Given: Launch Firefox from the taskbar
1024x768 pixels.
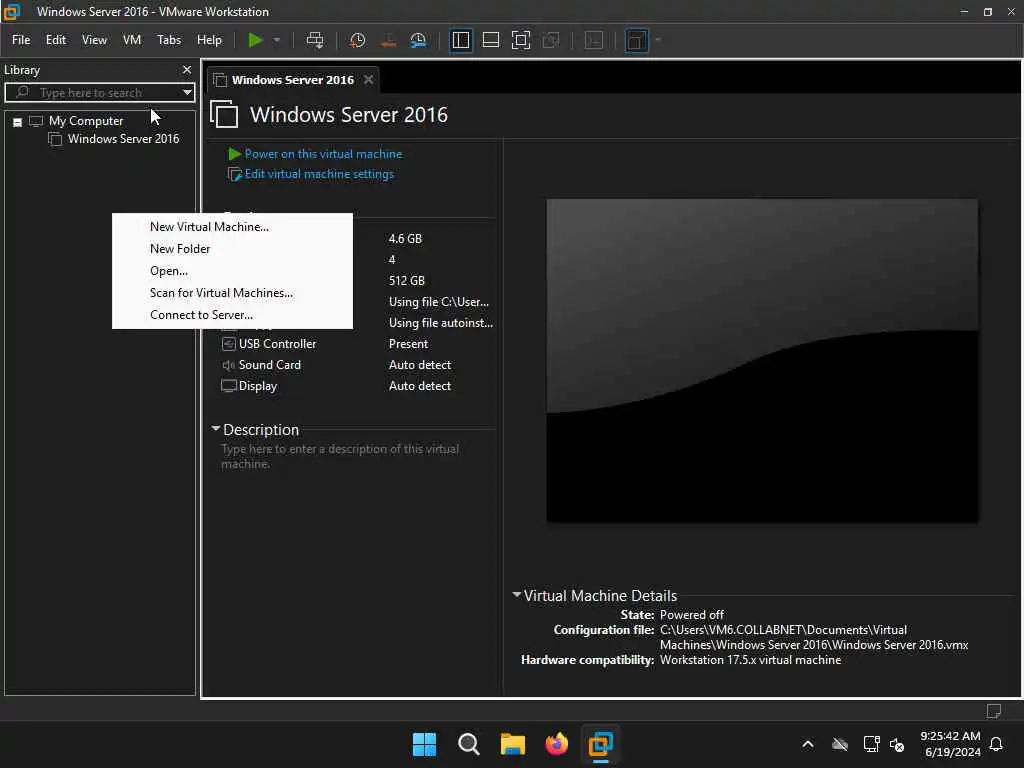Looking at the screenshot, I should pyautogui.click(x=556, y=744).
